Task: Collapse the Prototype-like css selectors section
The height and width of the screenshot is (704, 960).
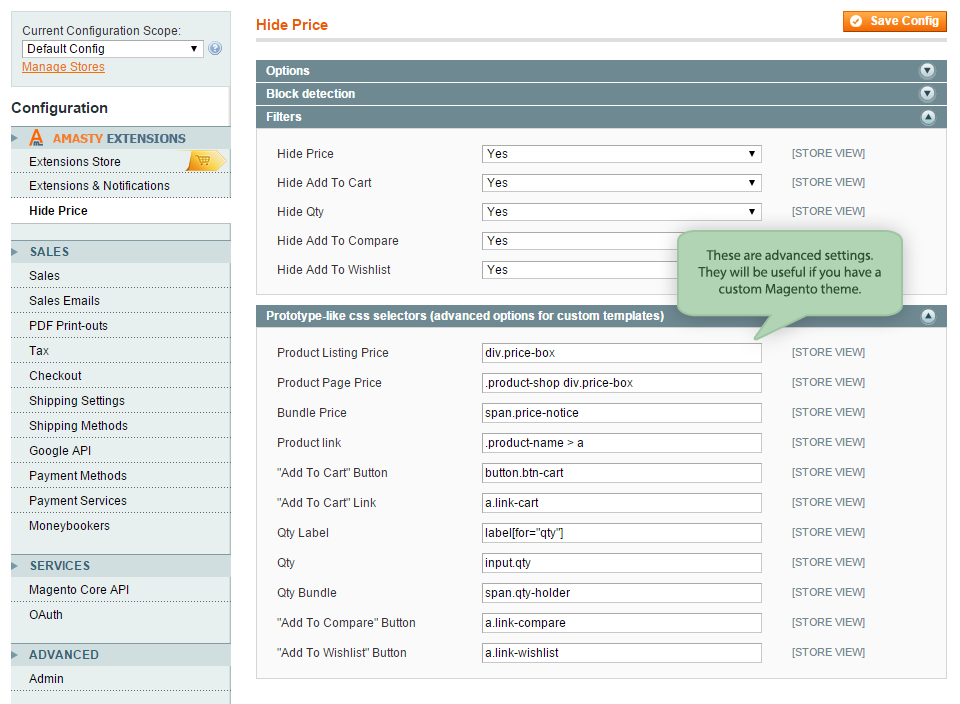Action: [x=928, y=316]
